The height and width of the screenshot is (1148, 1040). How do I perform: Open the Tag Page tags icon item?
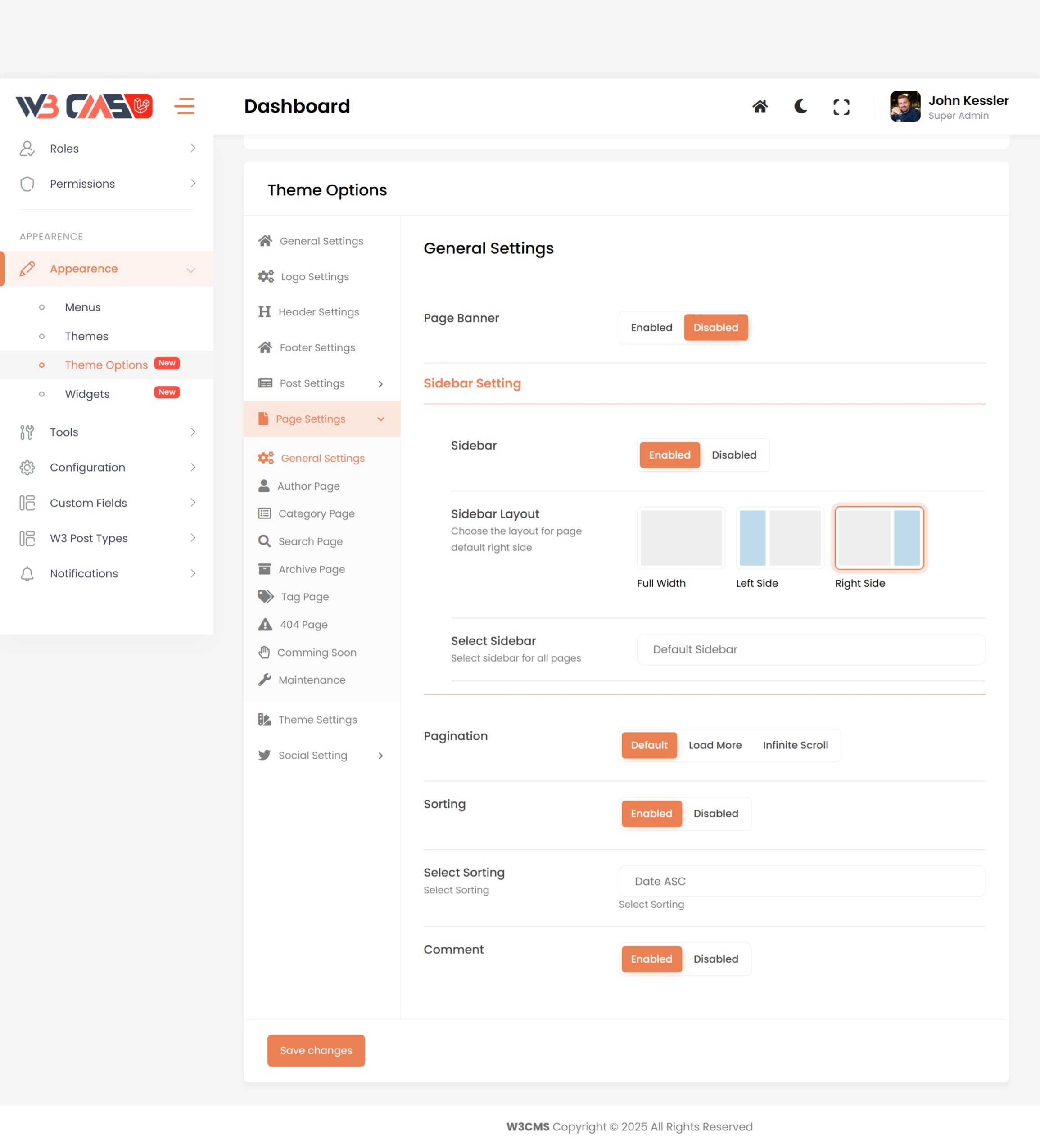tap(304, 597)
